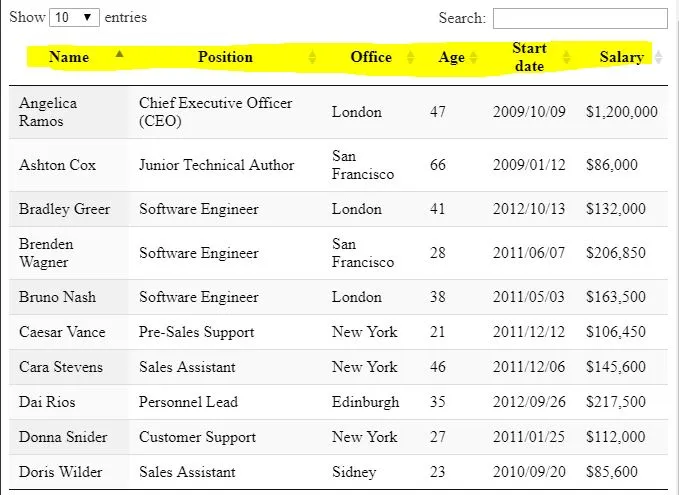The height and width of the screenshot is (495, 679).
Task: Click Donna Snider's age value 27
Action: coord(438,437)
